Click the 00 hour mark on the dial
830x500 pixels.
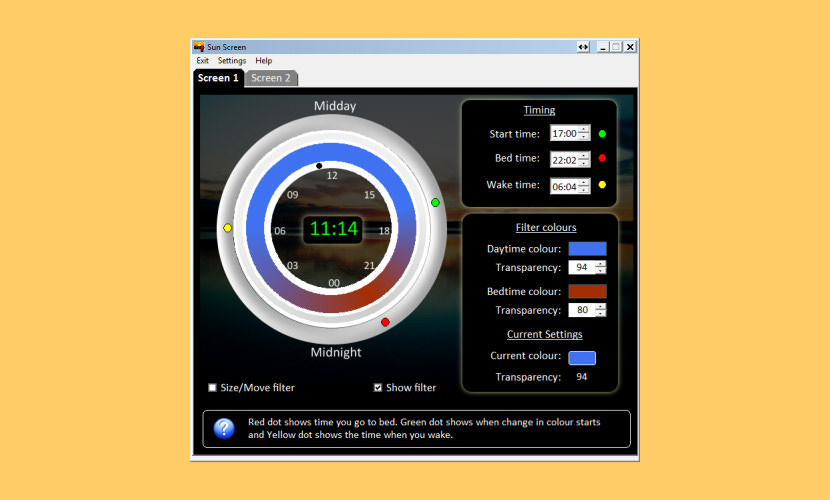pyautogui.click(x=334, y=283)
